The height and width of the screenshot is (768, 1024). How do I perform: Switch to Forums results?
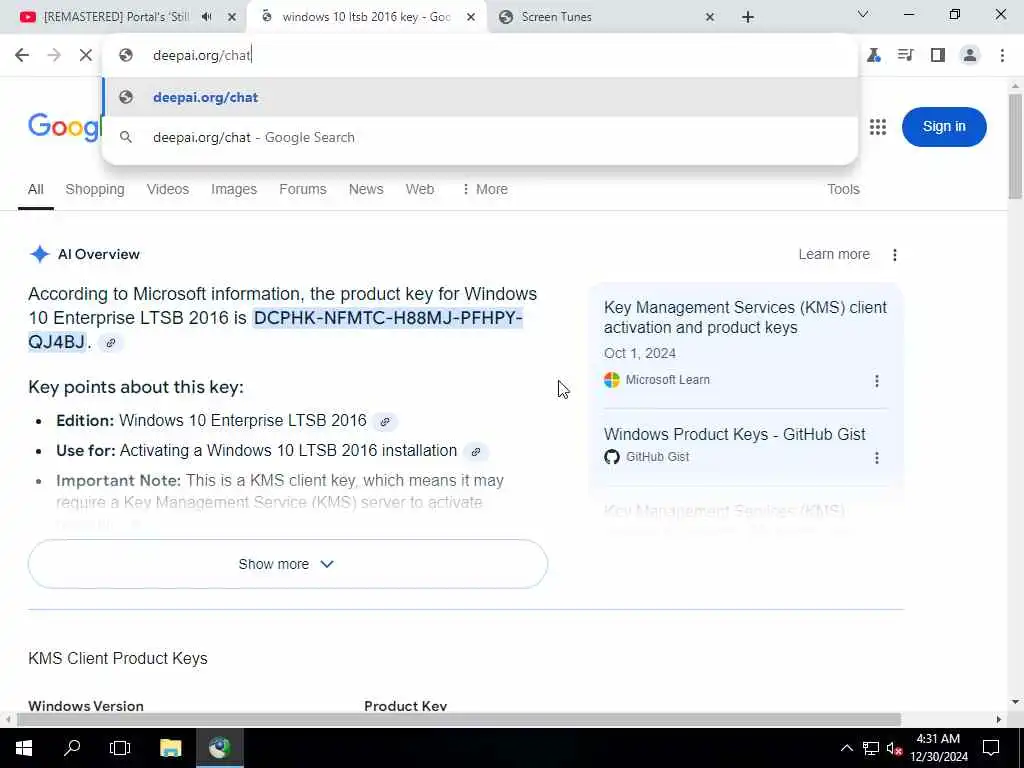[x=302, y=189]
